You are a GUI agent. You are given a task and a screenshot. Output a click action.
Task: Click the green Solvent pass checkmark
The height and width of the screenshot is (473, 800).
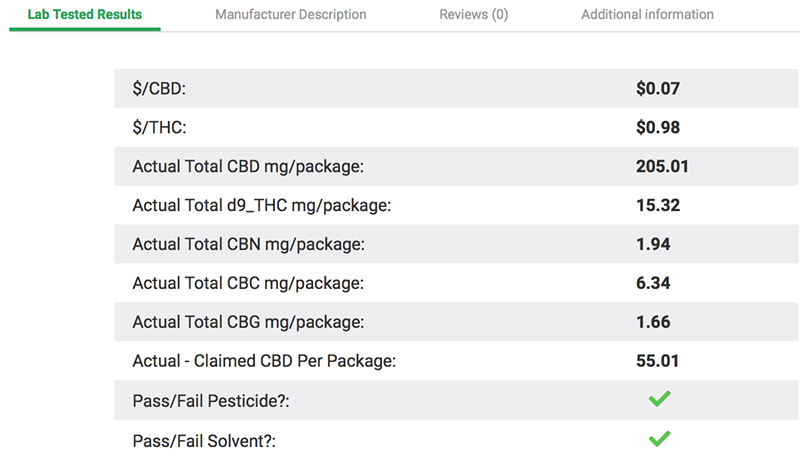[659, 439]
